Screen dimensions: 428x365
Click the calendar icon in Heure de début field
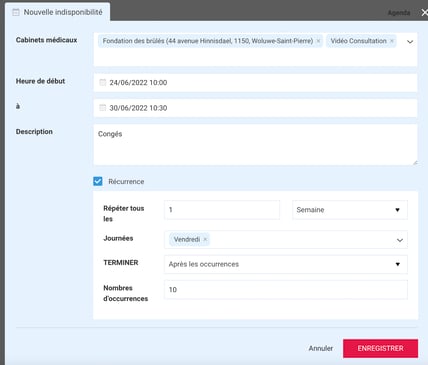103,82
